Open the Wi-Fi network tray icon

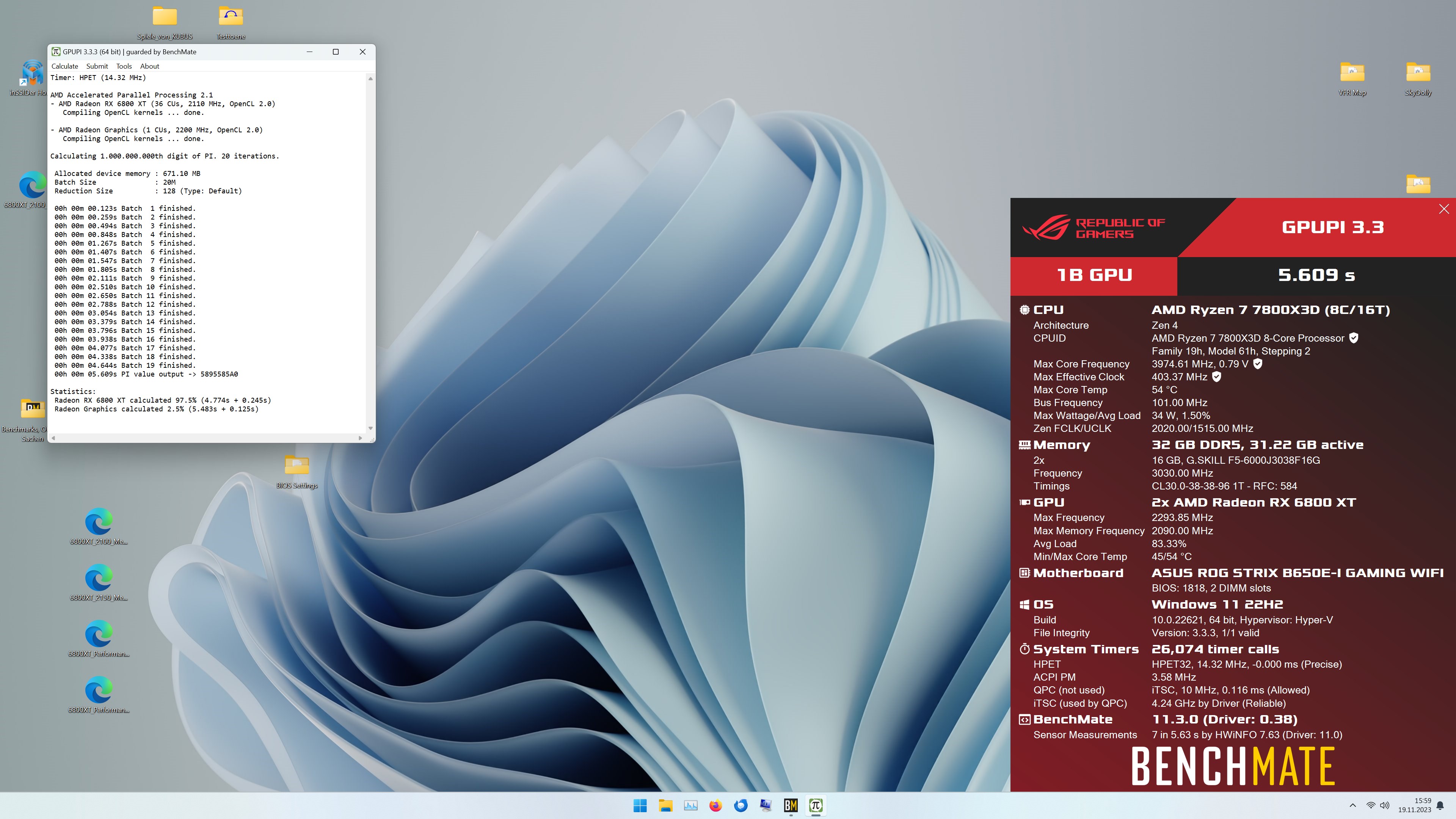(1371, 805)
